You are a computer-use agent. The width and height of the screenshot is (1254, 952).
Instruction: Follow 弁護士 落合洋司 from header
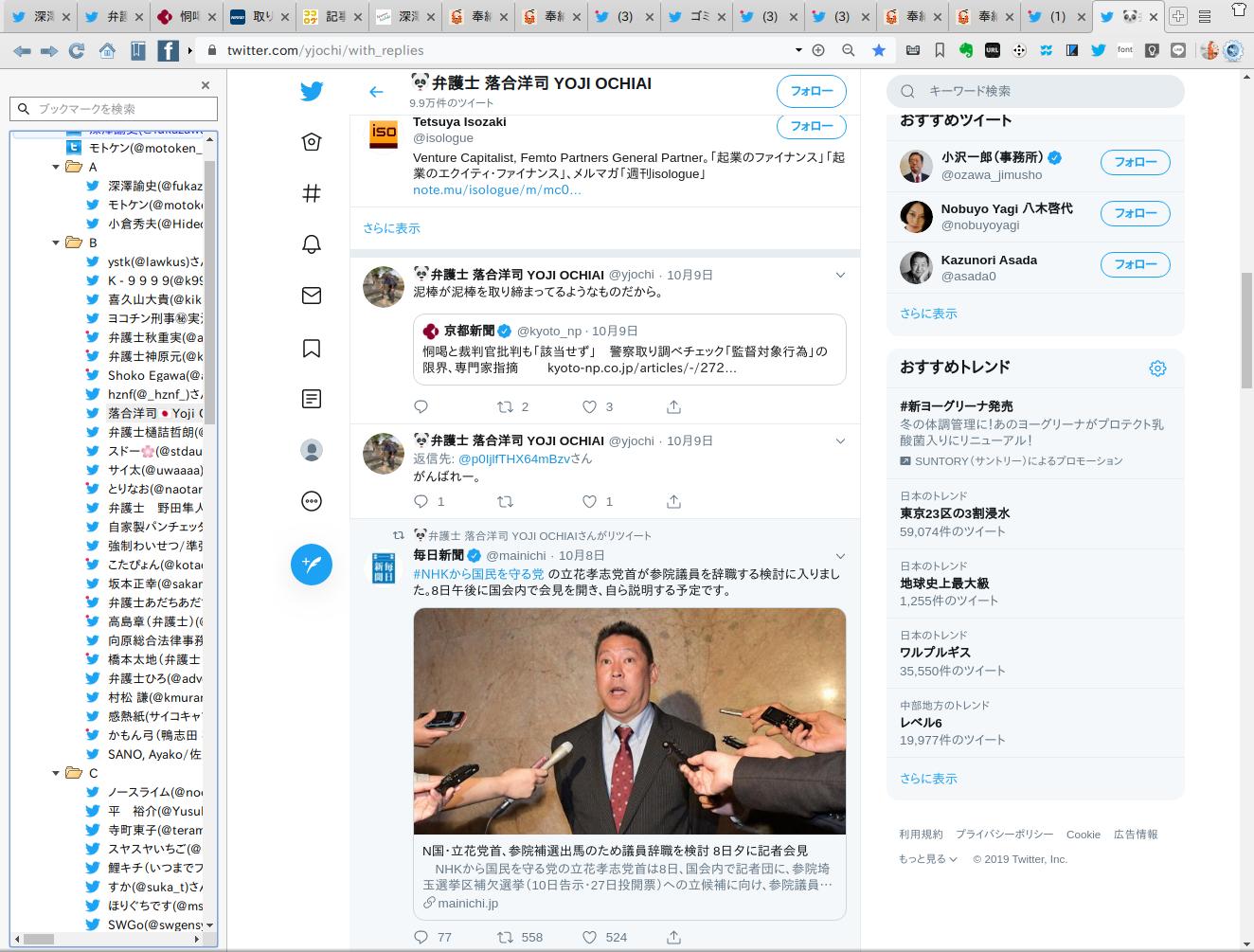812,91
